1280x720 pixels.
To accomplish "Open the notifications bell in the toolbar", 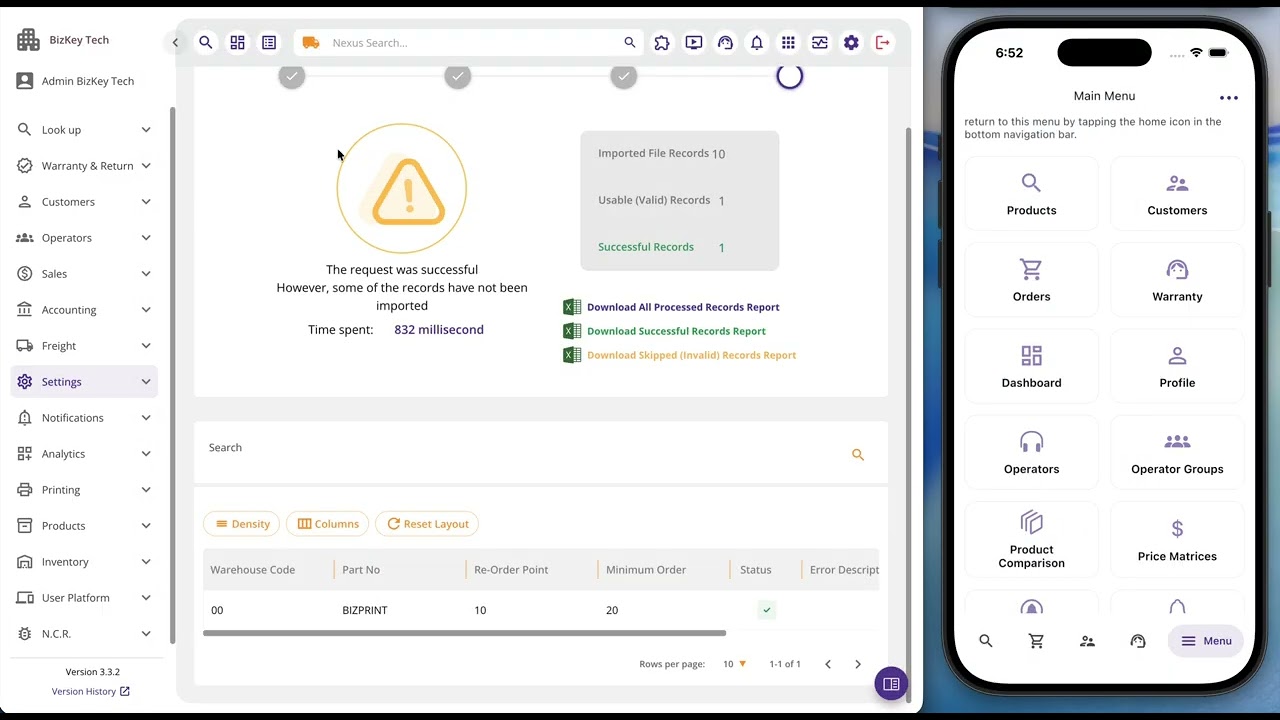I will [757, 42].
